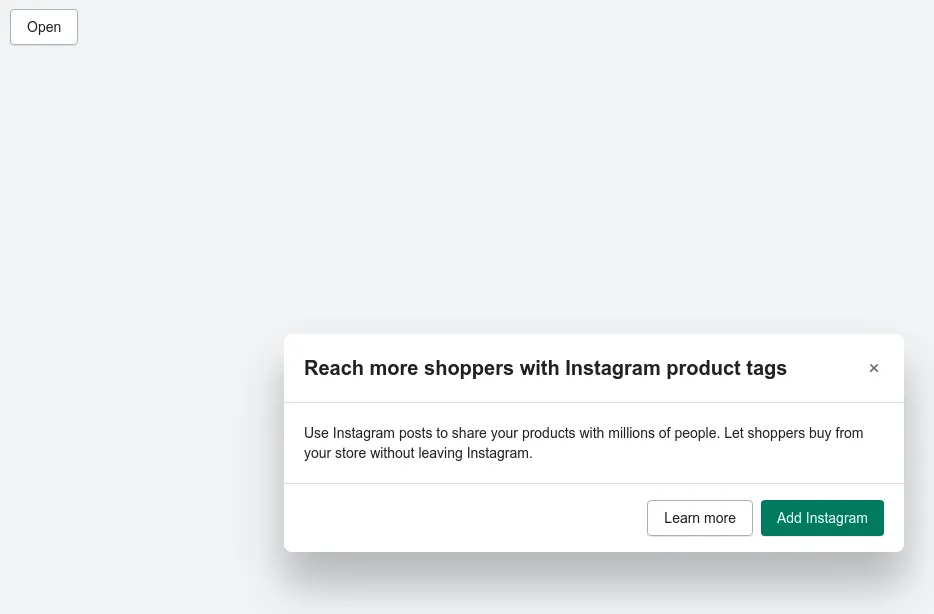The width and height of the screenshot is (934, 614).
Task: Click the description paragraph in the dialog
Action: [x=583, y=443]
